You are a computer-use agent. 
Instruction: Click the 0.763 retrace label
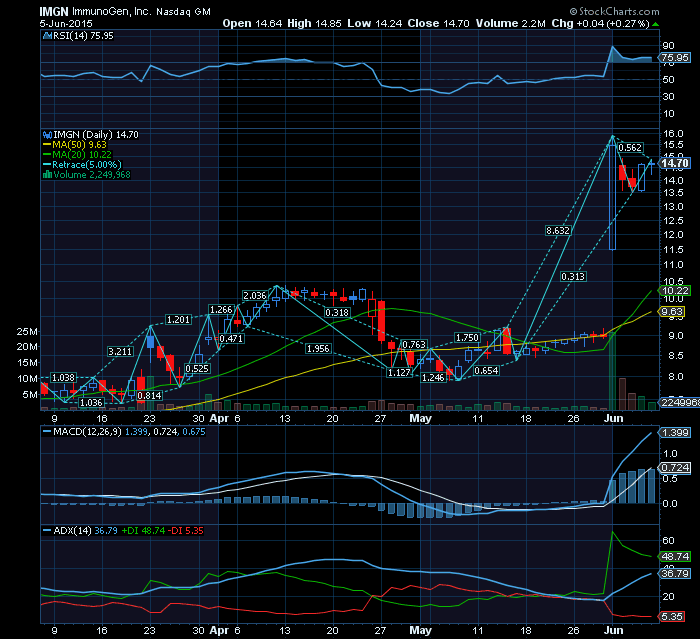[414, 344]
